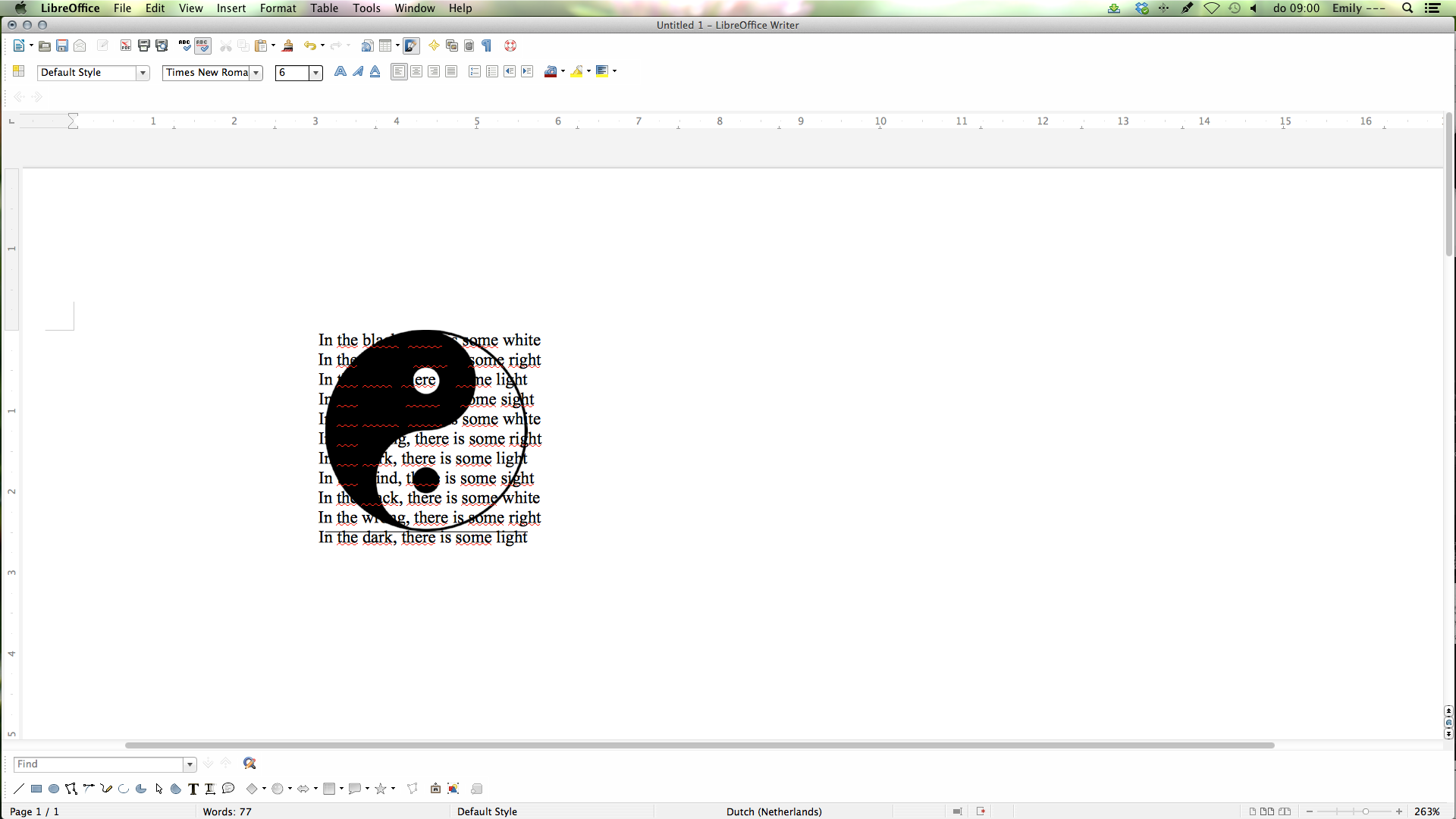
Task: Click the zoom in plus button
Action: tap(1399, 811)
